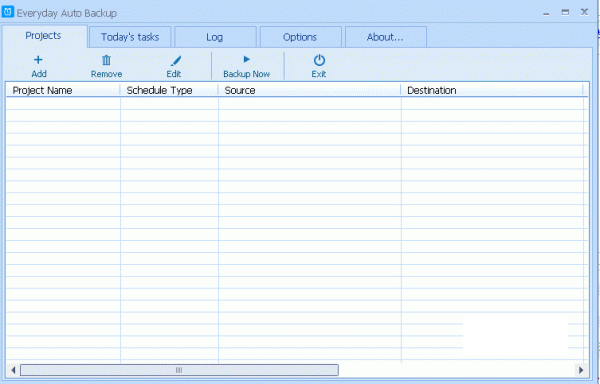Click the Destination column header
The width and height of the screenshot is (600, 384).
(x=492, y=90)
